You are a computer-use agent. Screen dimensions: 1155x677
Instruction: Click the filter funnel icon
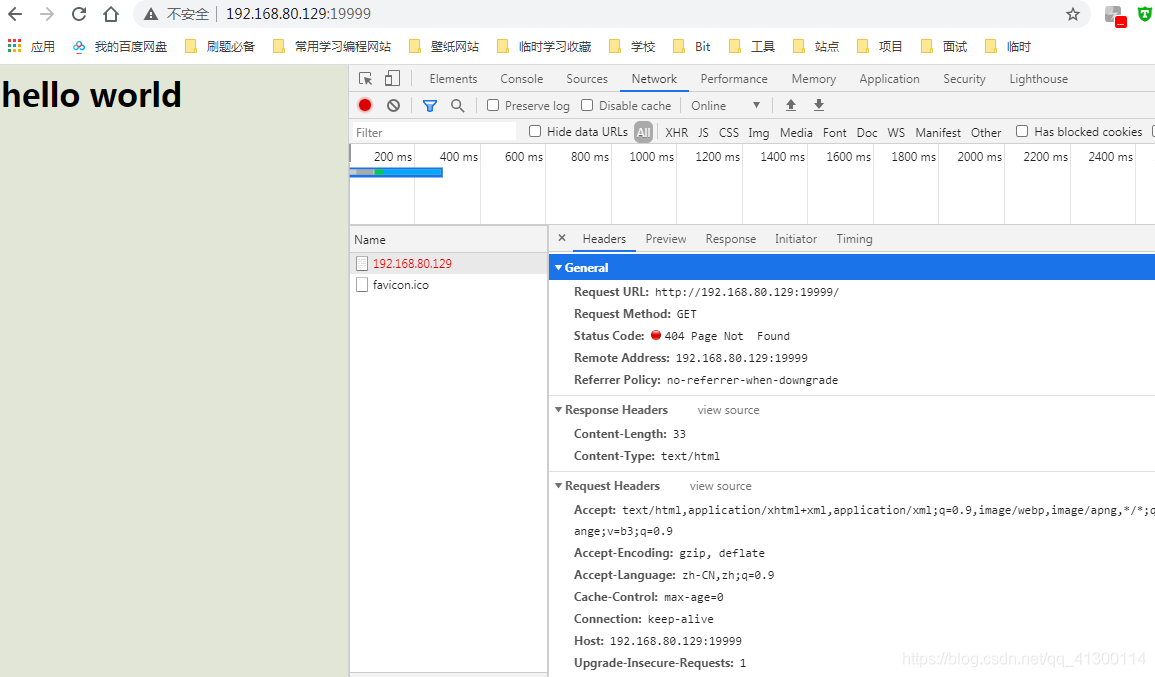point(430,105)
